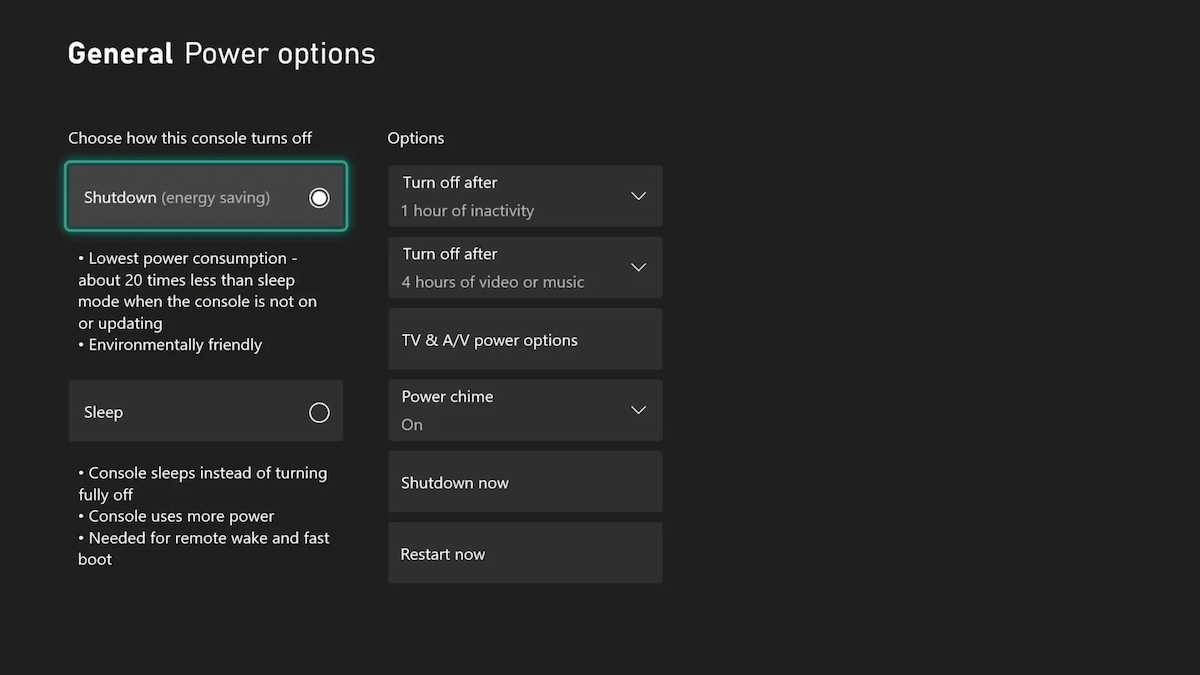Click the highlighted Shutdown selection panel
The image size is (1200, 675).
205,197
